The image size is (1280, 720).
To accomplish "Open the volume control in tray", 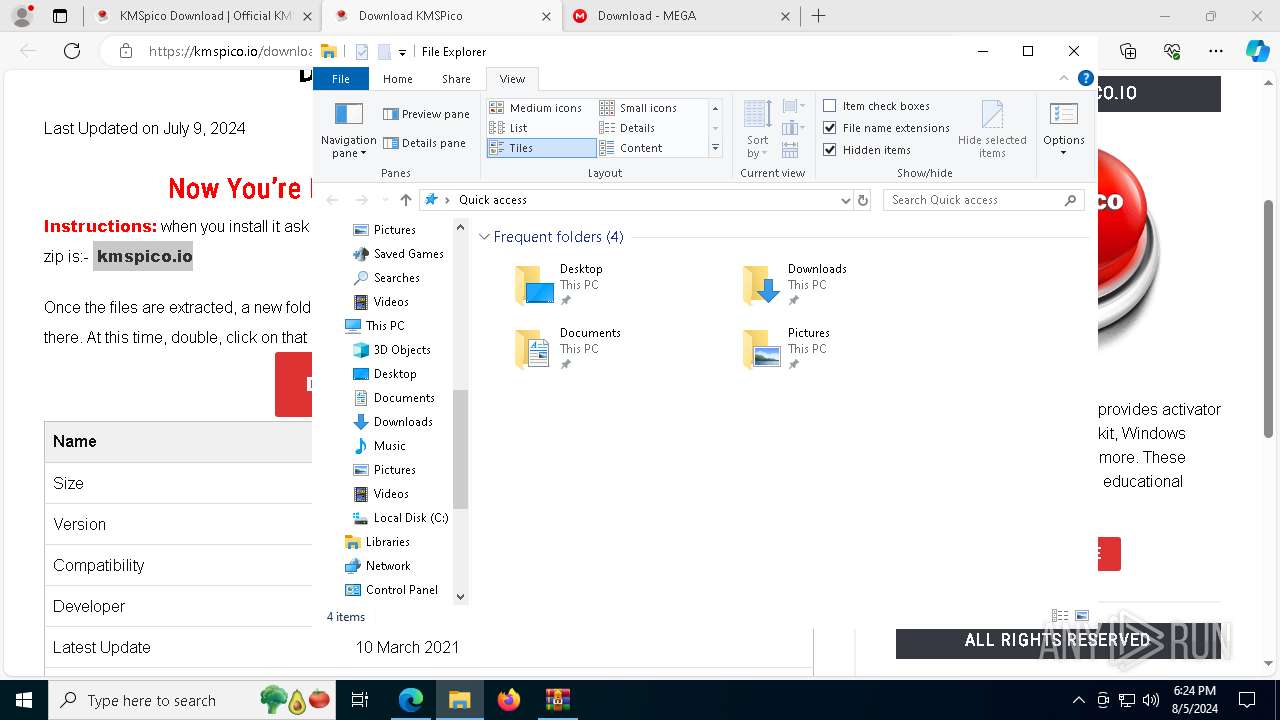I will (1151, 700).
